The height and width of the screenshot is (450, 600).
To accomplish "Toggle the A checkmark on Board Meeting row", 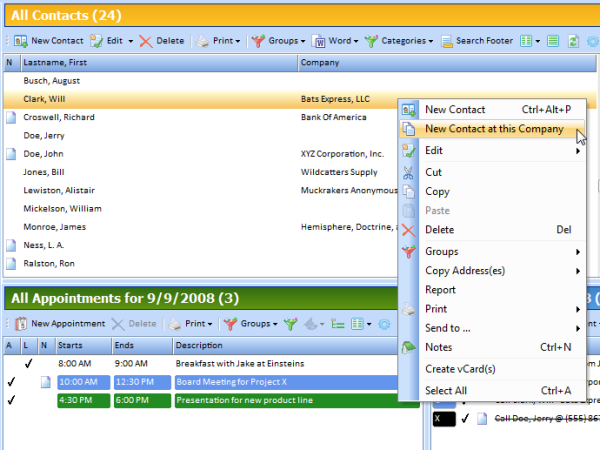I will click(x=11, y=382).
